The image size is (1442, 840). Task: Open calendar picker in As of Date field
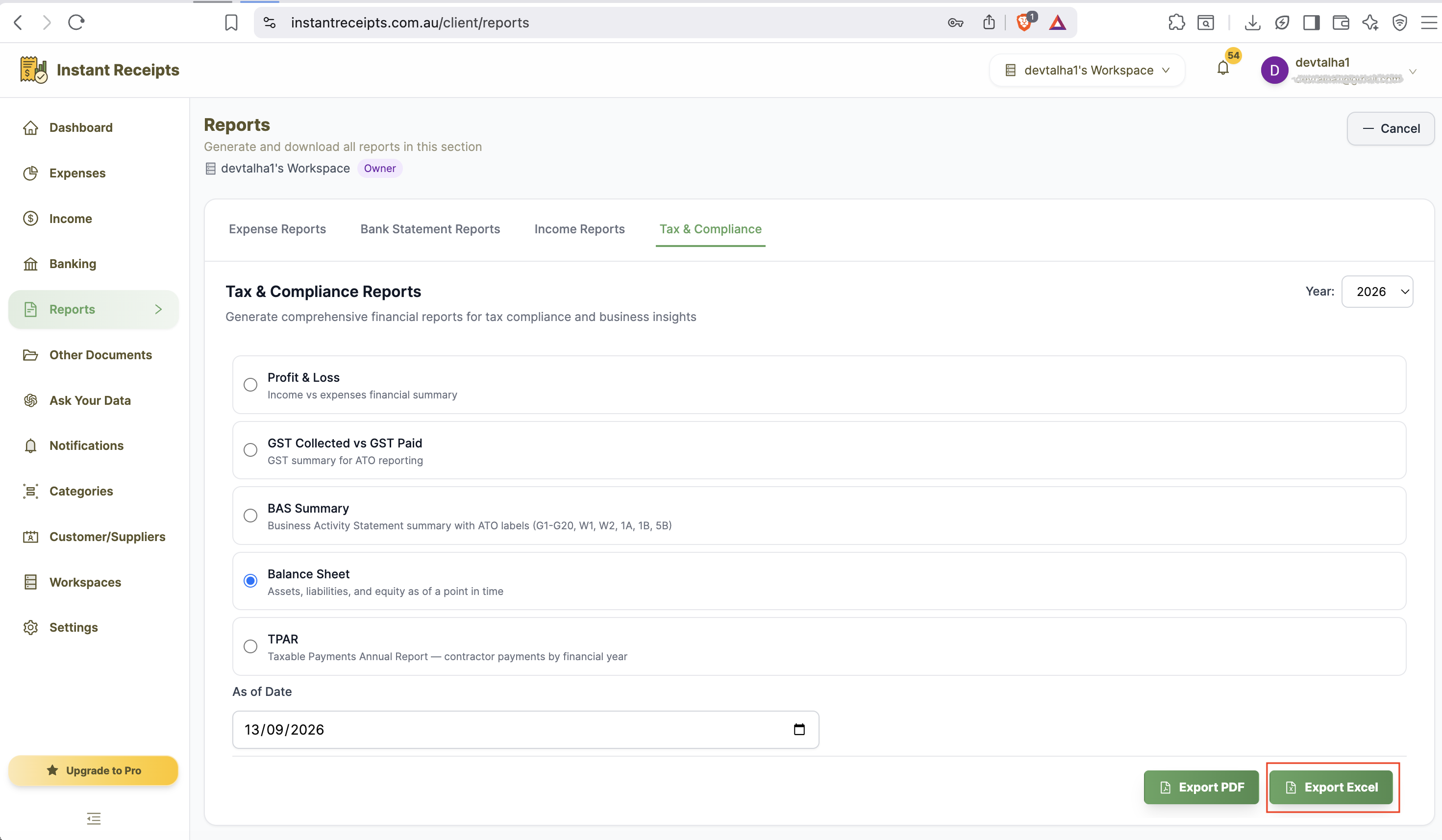click(799, 729)
